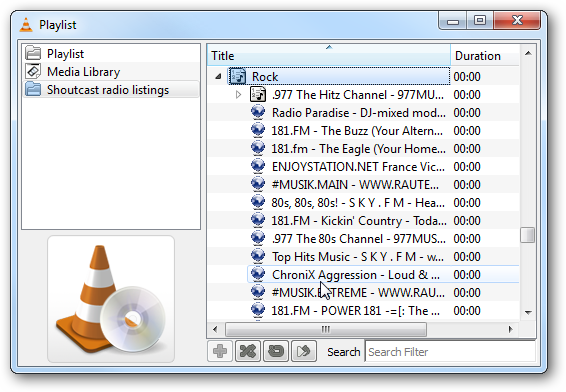Viewport: 566px width, 392px height.
Task: Click the Rock playlist folder icon
Action: (238, 77)
